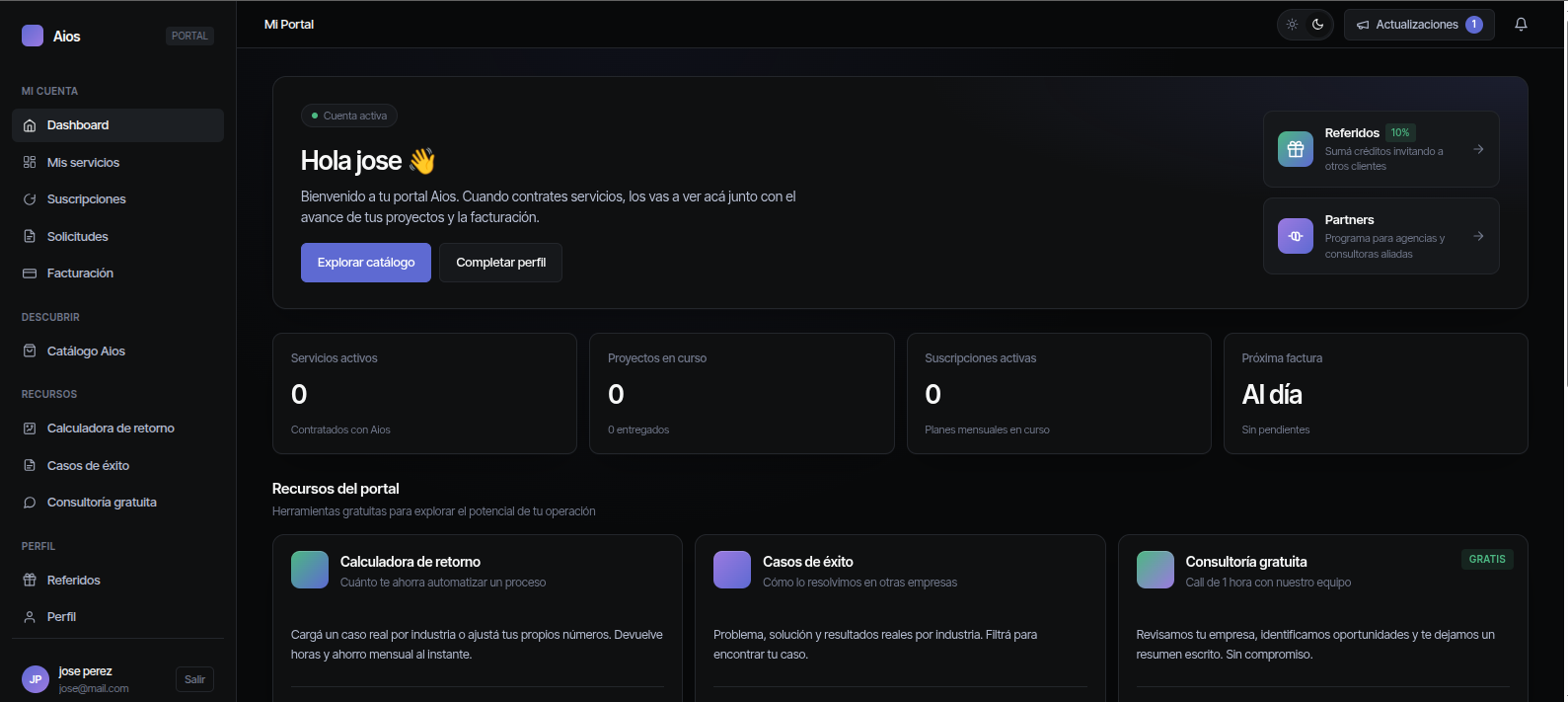Click the Referidos gift icon in sidebar
Screen dimensions: 1568x702
[x=30, y=580]
